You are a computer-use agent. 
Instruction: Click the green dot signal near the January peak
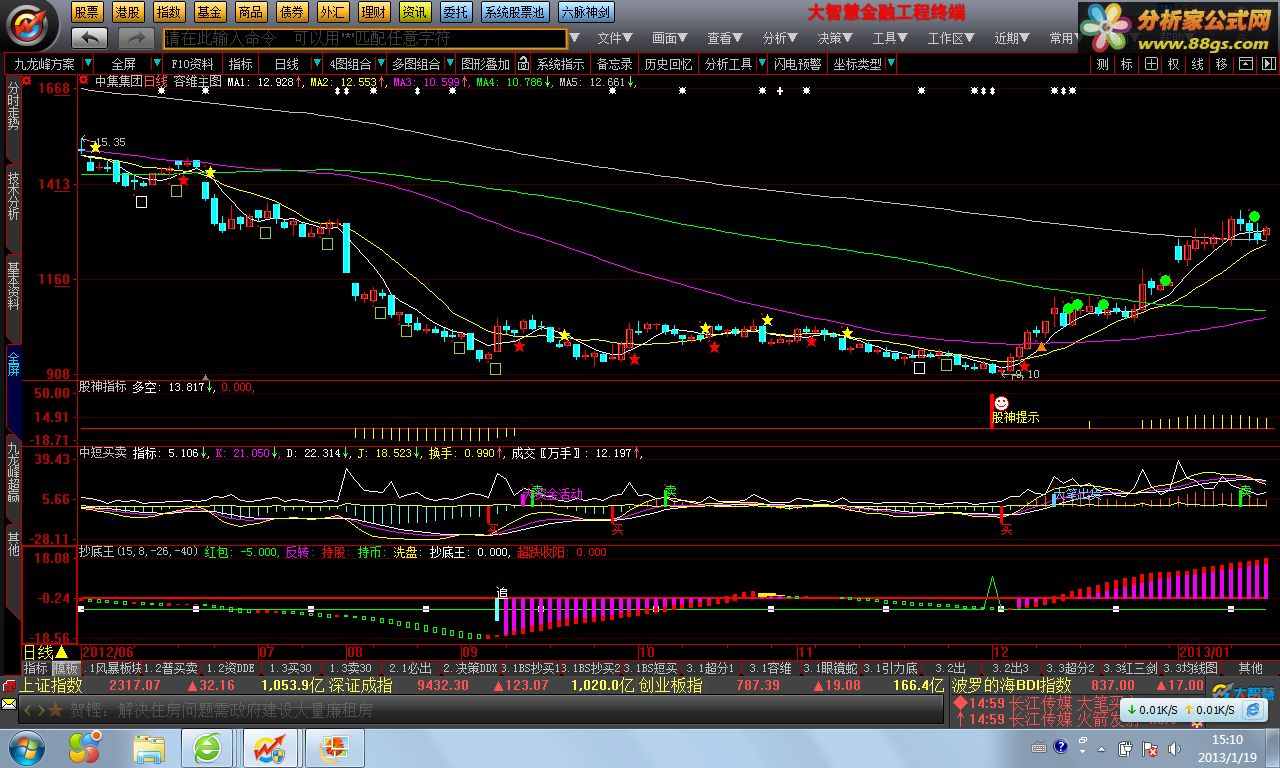pos(1253,216)
